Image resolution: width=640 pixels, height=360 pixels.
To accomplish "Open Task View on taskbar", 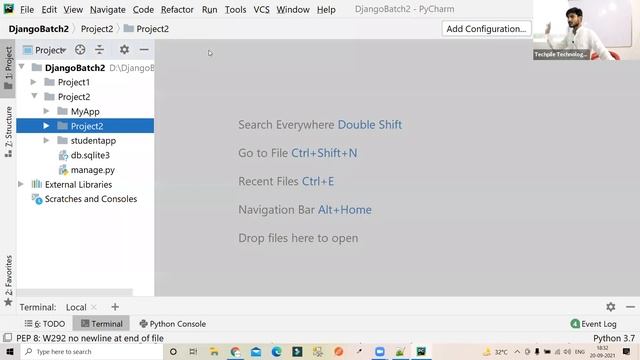I will [193, 351].
